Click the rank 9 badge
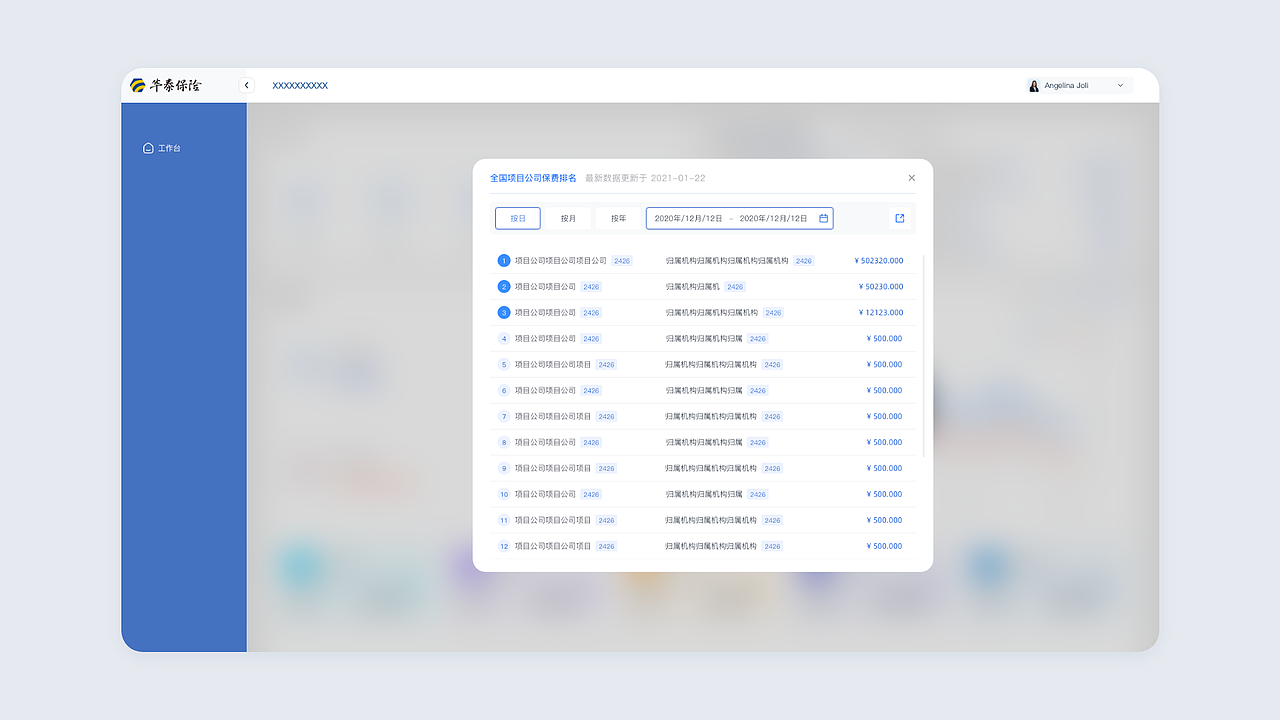 pos(504,468)
